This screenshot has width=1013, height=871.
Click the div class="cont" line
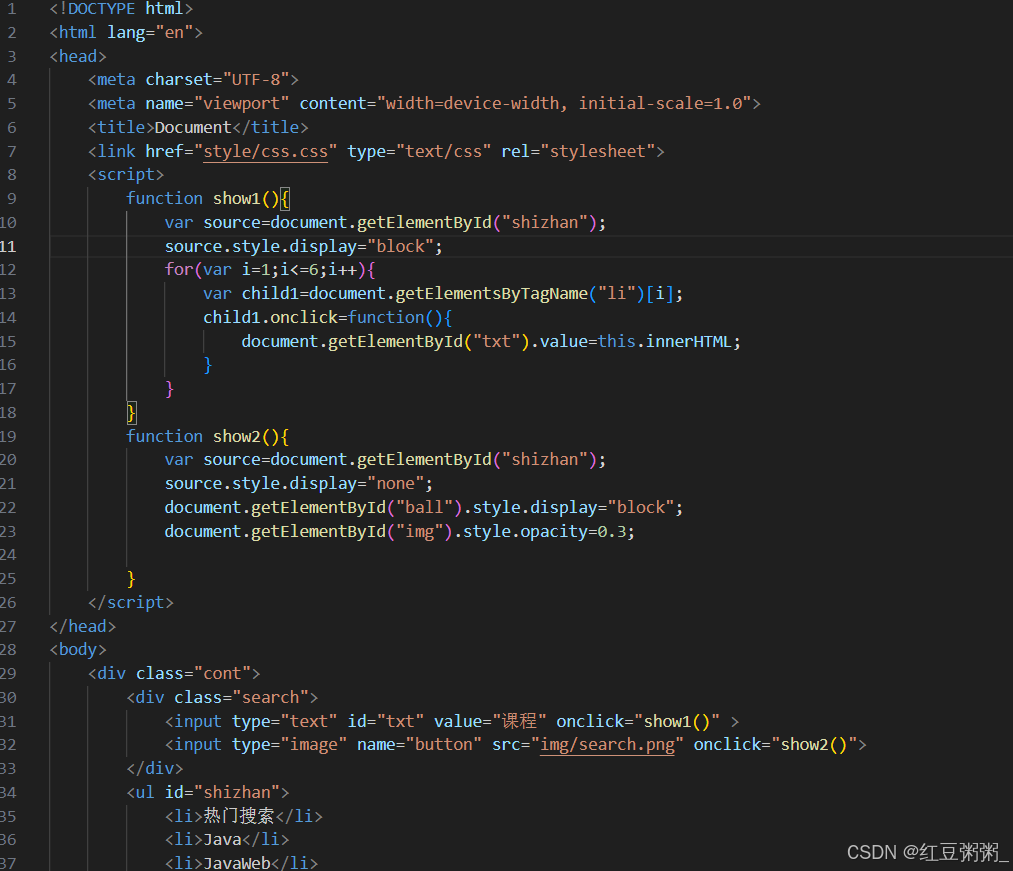click(174, 673)
